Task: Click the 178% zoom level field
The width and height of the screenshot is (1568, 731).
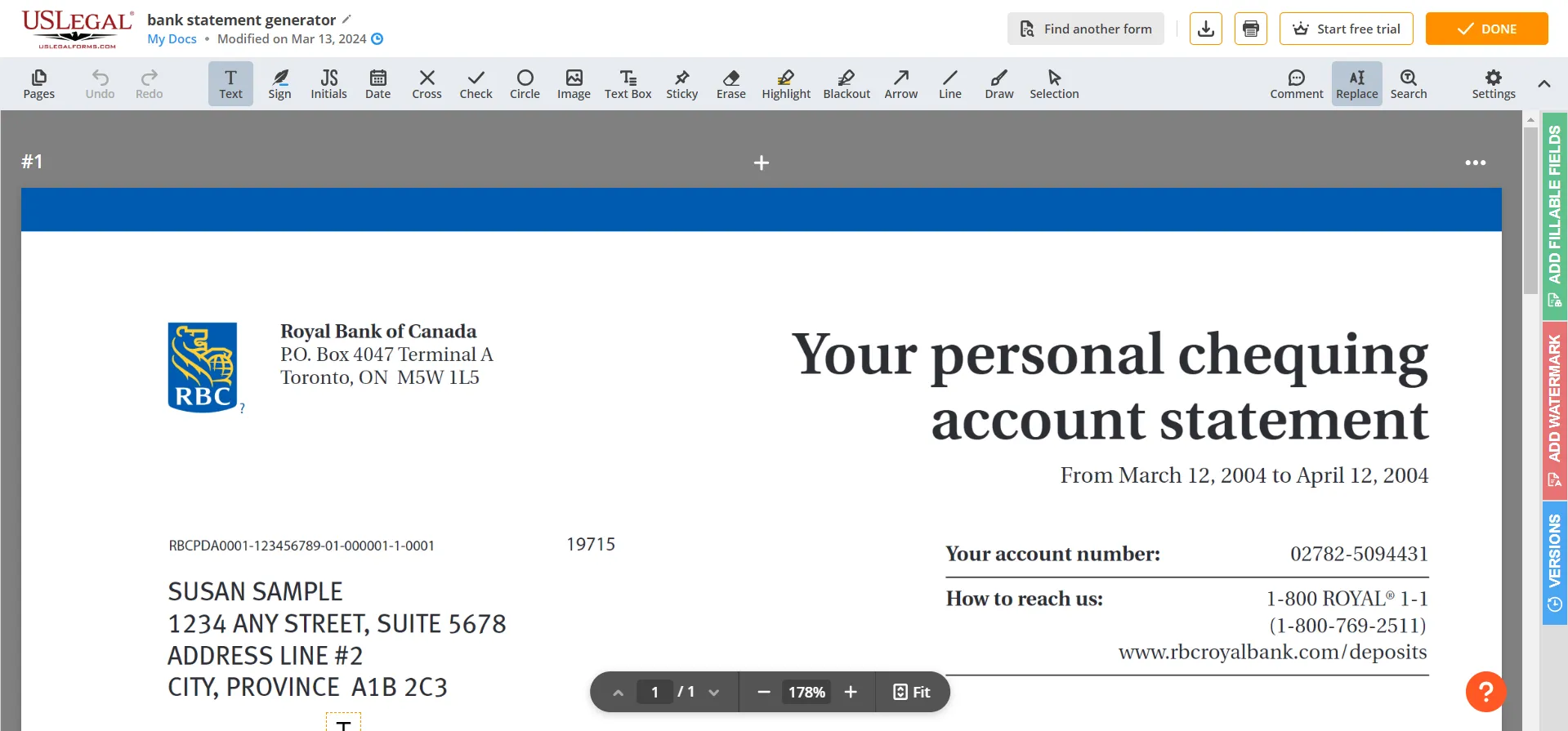Action: coord(806,693)
